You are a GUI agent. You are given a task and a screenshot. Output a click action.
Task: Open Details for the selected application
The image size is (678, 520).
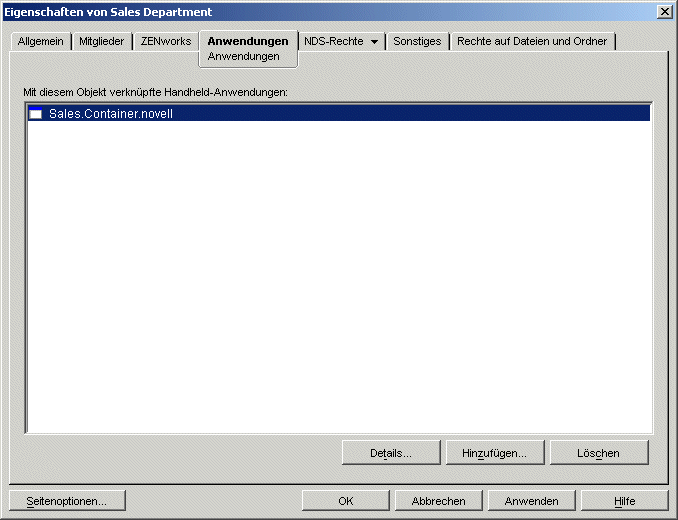coord(391,453)
